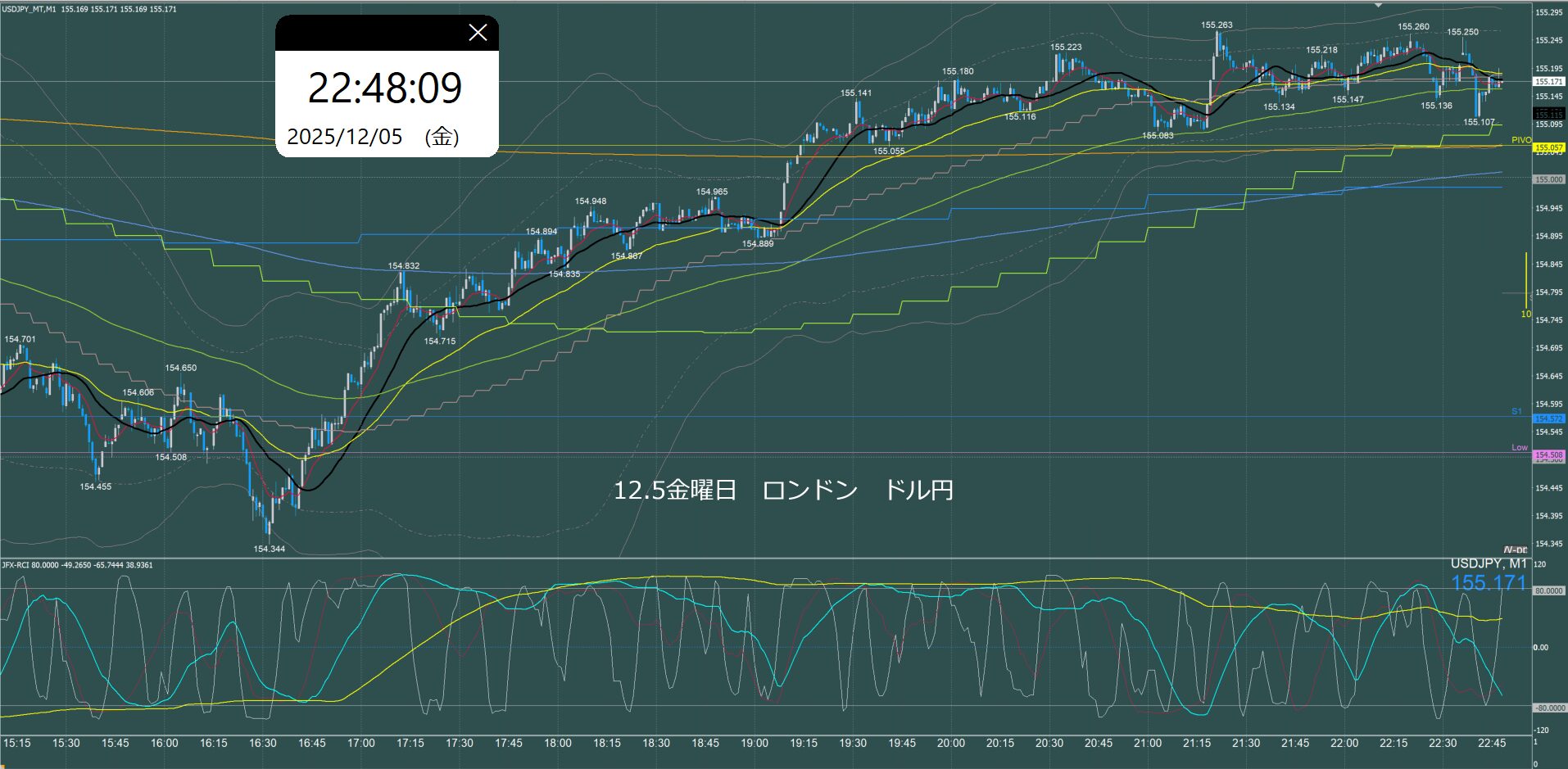Click the white current price 155.171 tag
The height and width of the screenshot is (769, 1568).
1548,82
